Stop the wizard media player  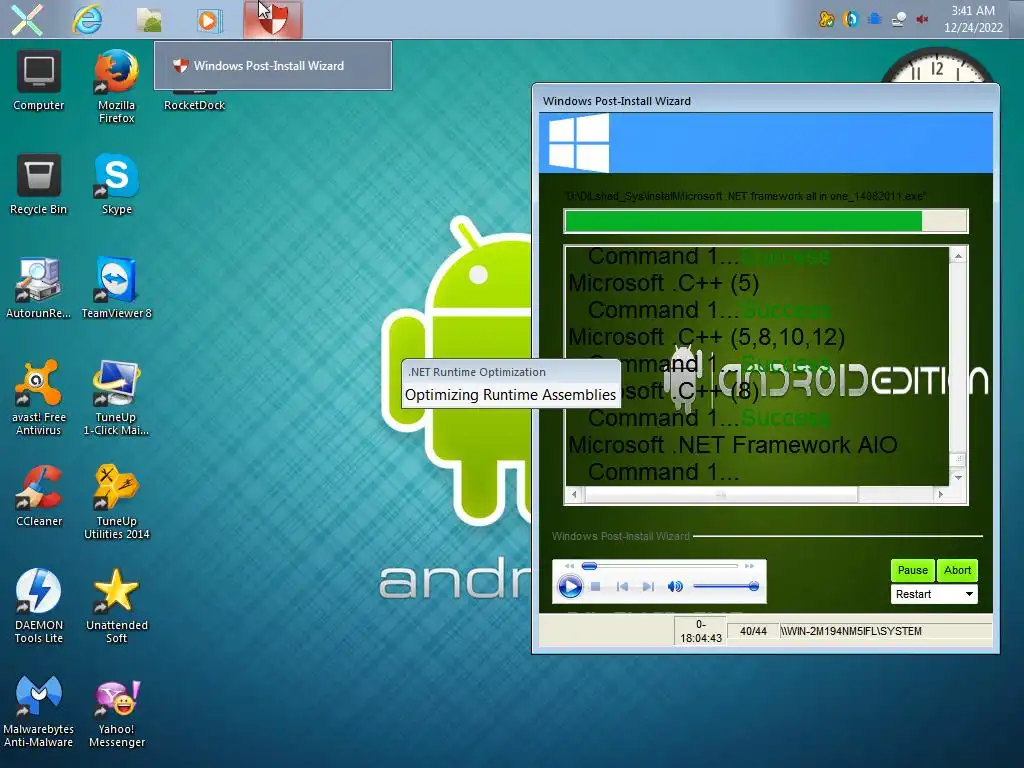click(x=596, y=586)
